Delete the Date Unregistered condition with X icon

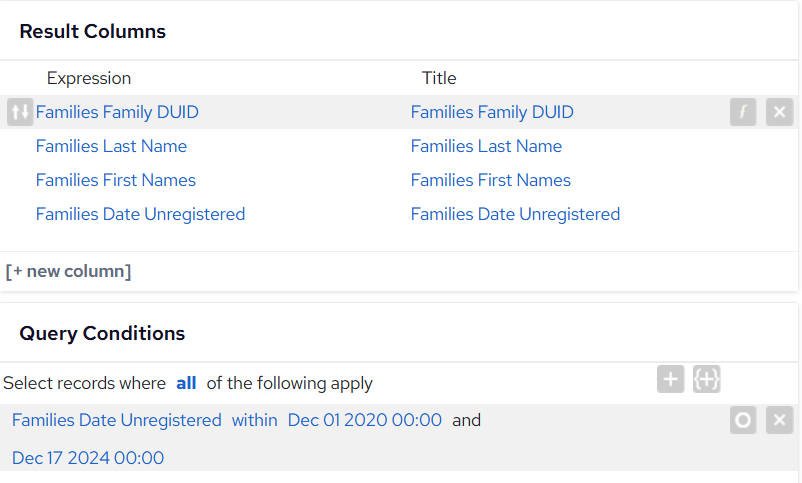(779, 420)
